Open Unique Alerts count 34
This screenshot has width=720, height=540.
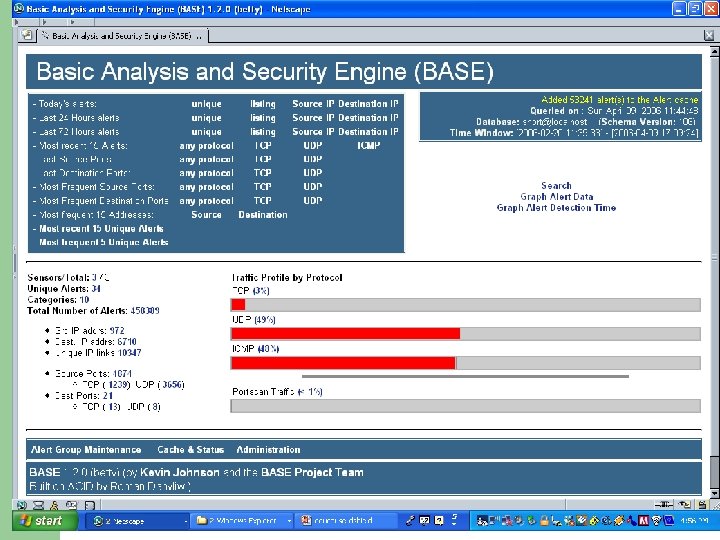point(96,289)
